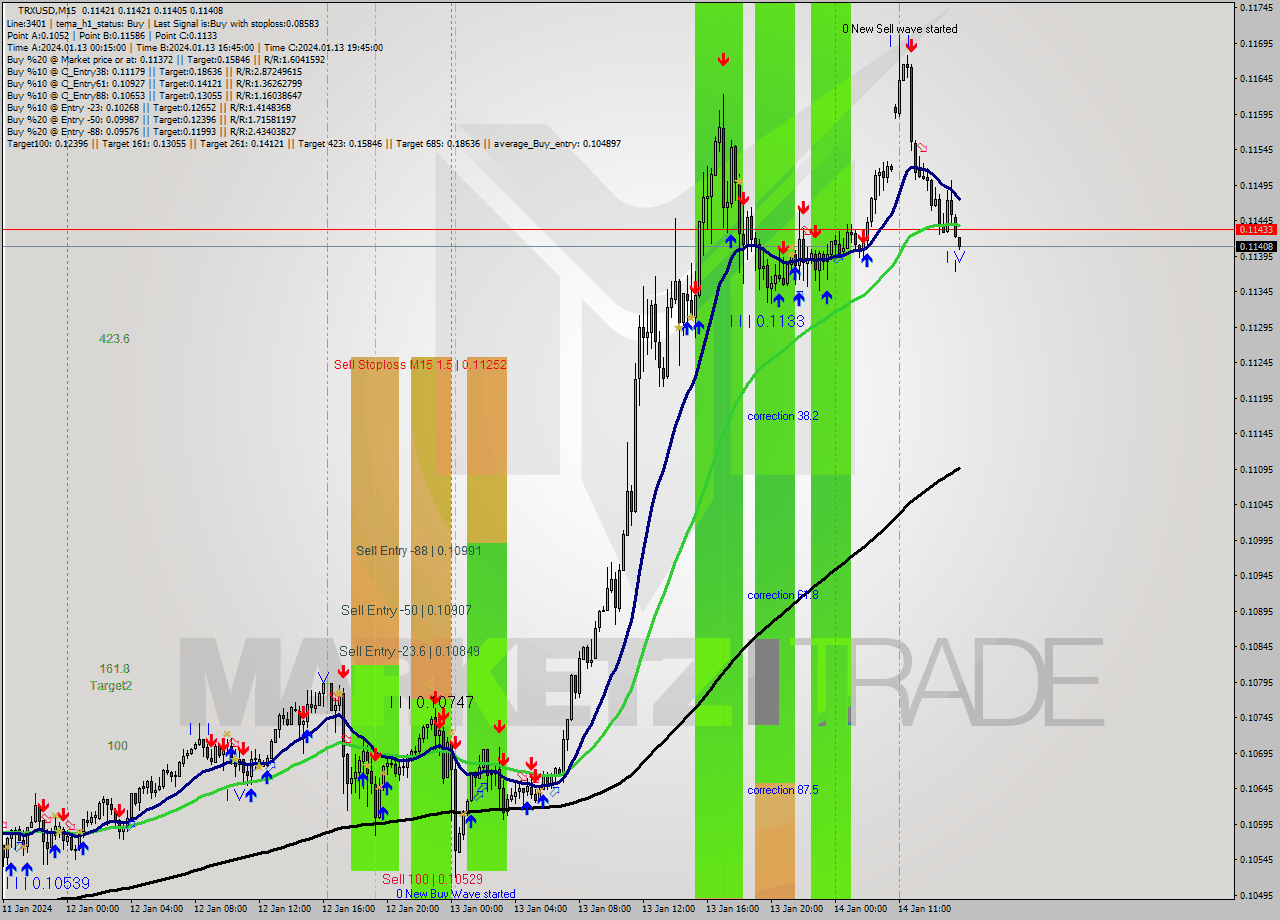Select the 'I I I 0.10539' wave label
The height and width of the screenshot is (920, 1280).
click(x=47, y=883)
